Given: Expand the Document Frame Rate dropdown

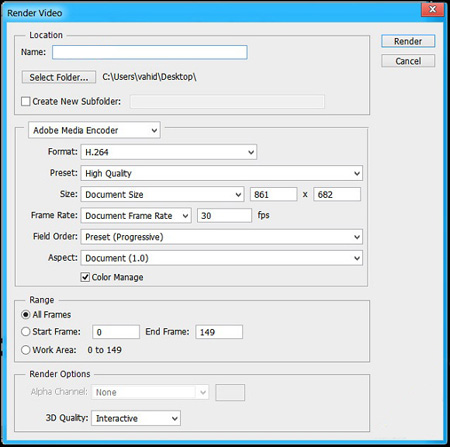Looking at the screenshot, I should [136, 216].
